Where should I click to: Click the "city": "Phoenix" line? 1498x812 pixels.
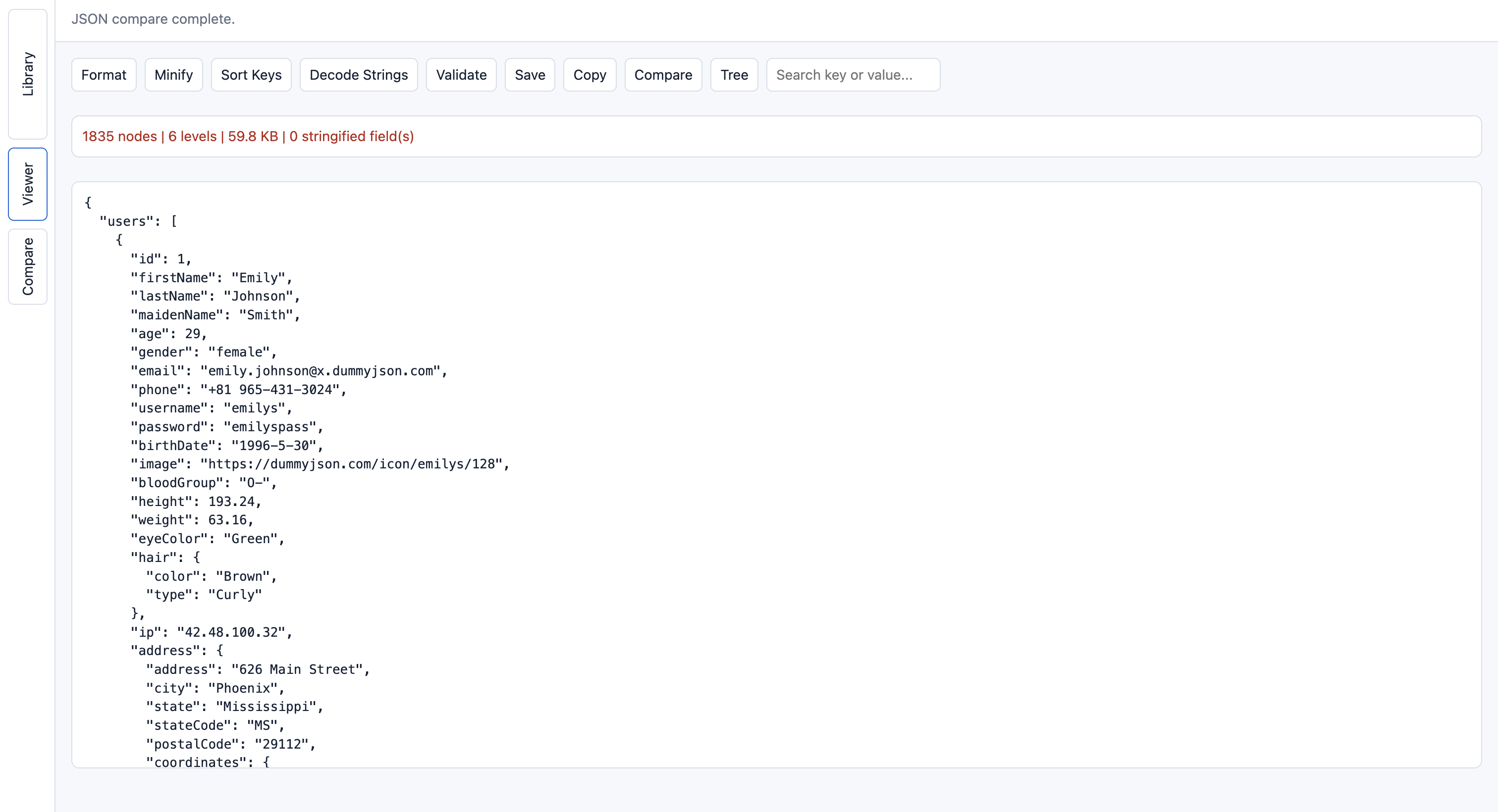click(x=215, y=688)
